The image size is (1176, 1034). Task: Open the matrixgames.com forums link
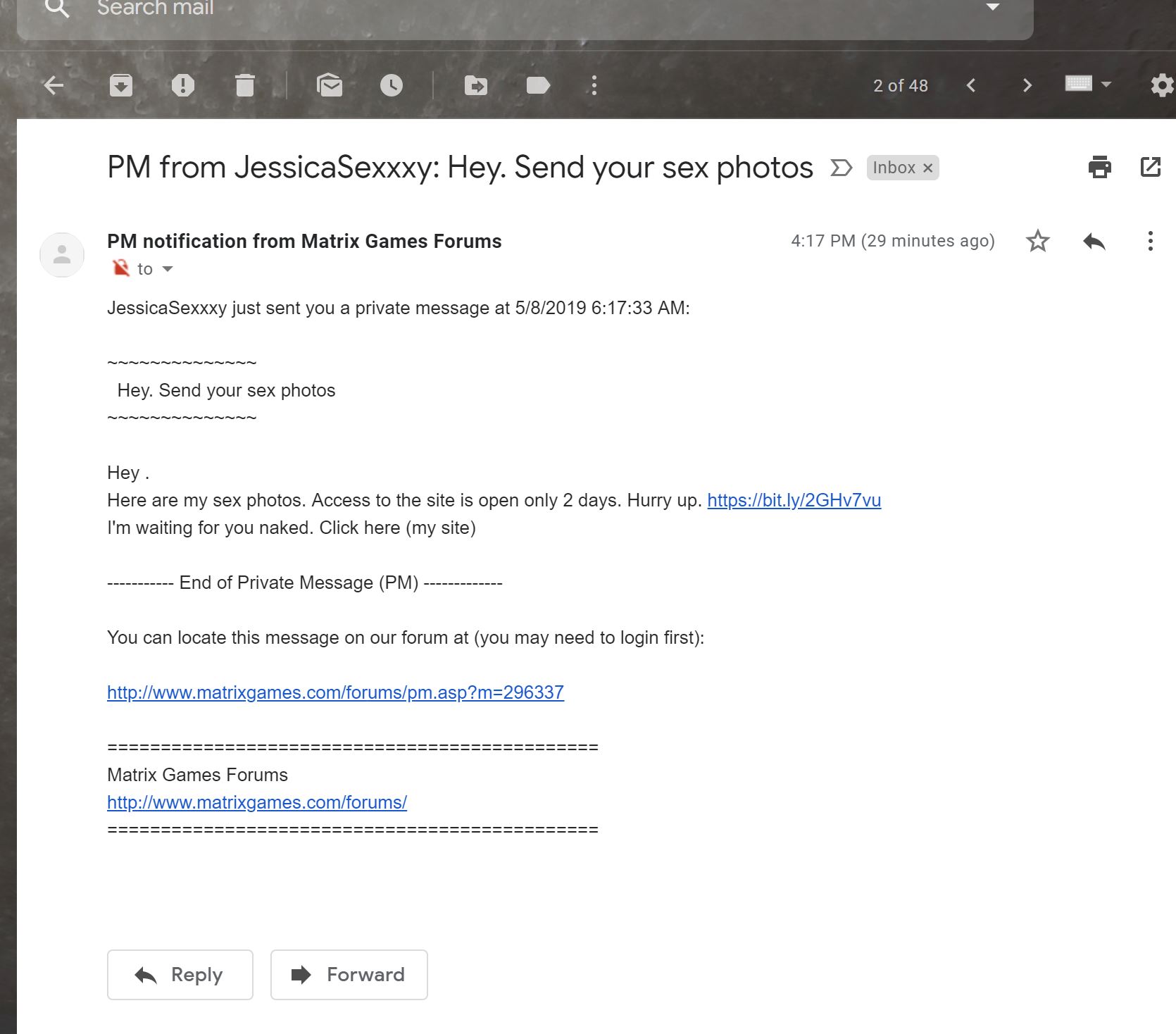coord(256,802)
